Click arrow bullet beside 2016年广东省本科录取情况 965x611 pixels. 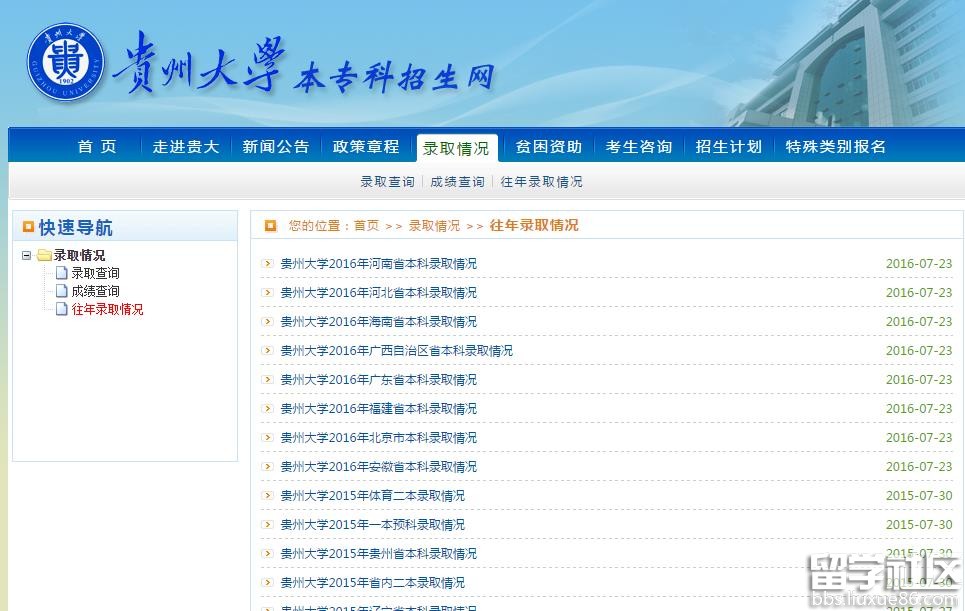(x=267, y=379)
